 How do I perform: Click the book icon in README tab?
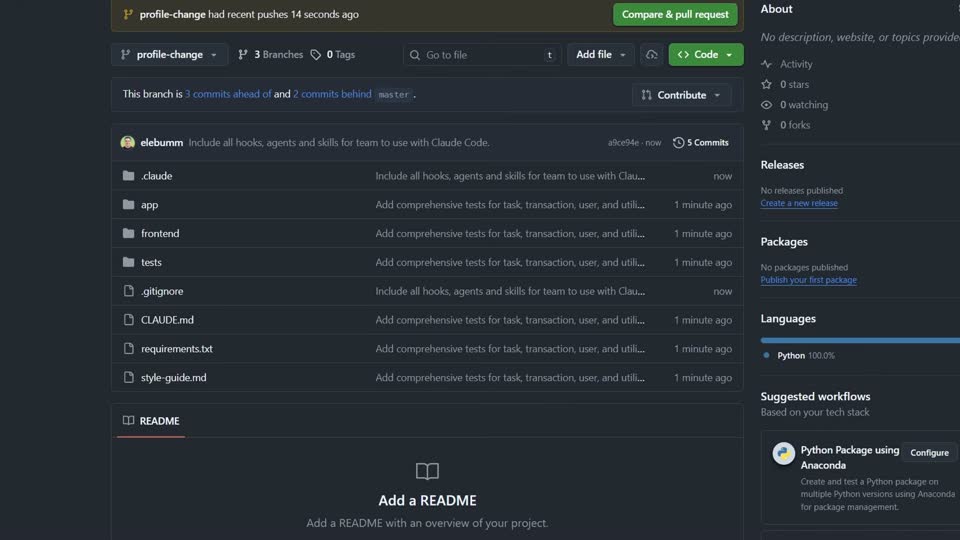click(128, 421)
